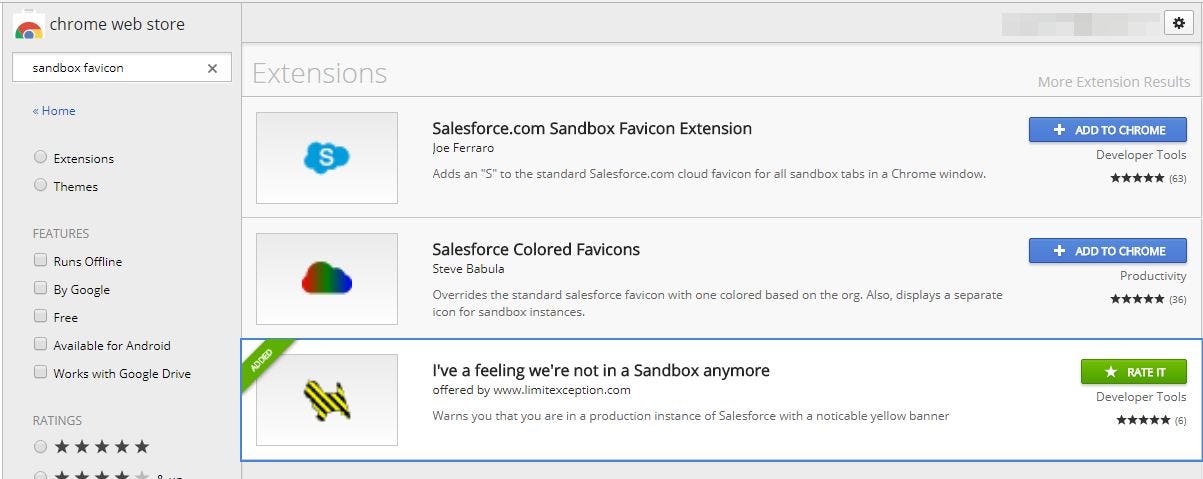The height and width of the screenshot is (479, 1203).
Task: Click the yellow-black striped dog icon
Action: (x=327, y=400)
